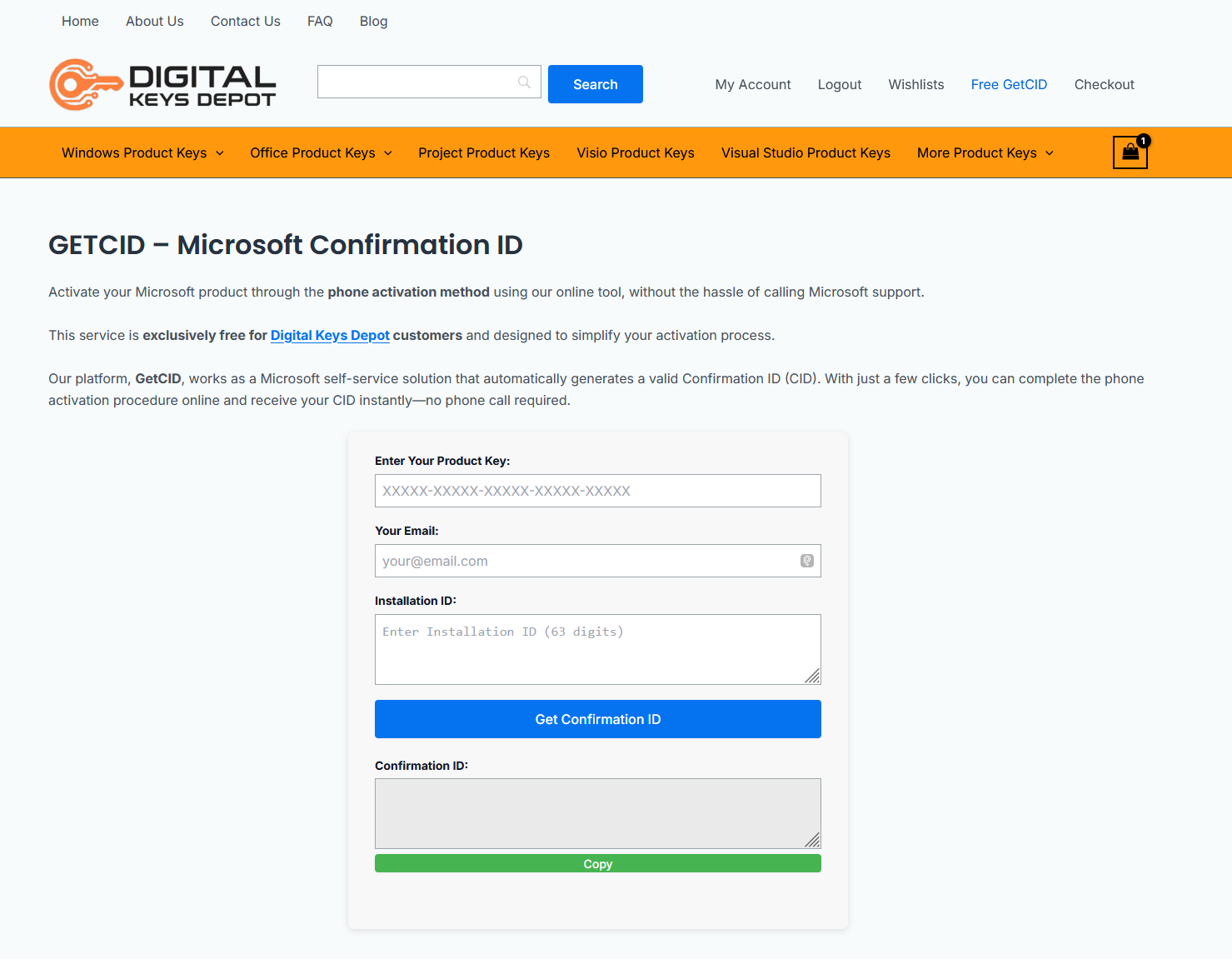Click the Digital Keys Depot logo
This screenshot has width=1232, height=959.
pyautogui.click(x=162, y=85)
